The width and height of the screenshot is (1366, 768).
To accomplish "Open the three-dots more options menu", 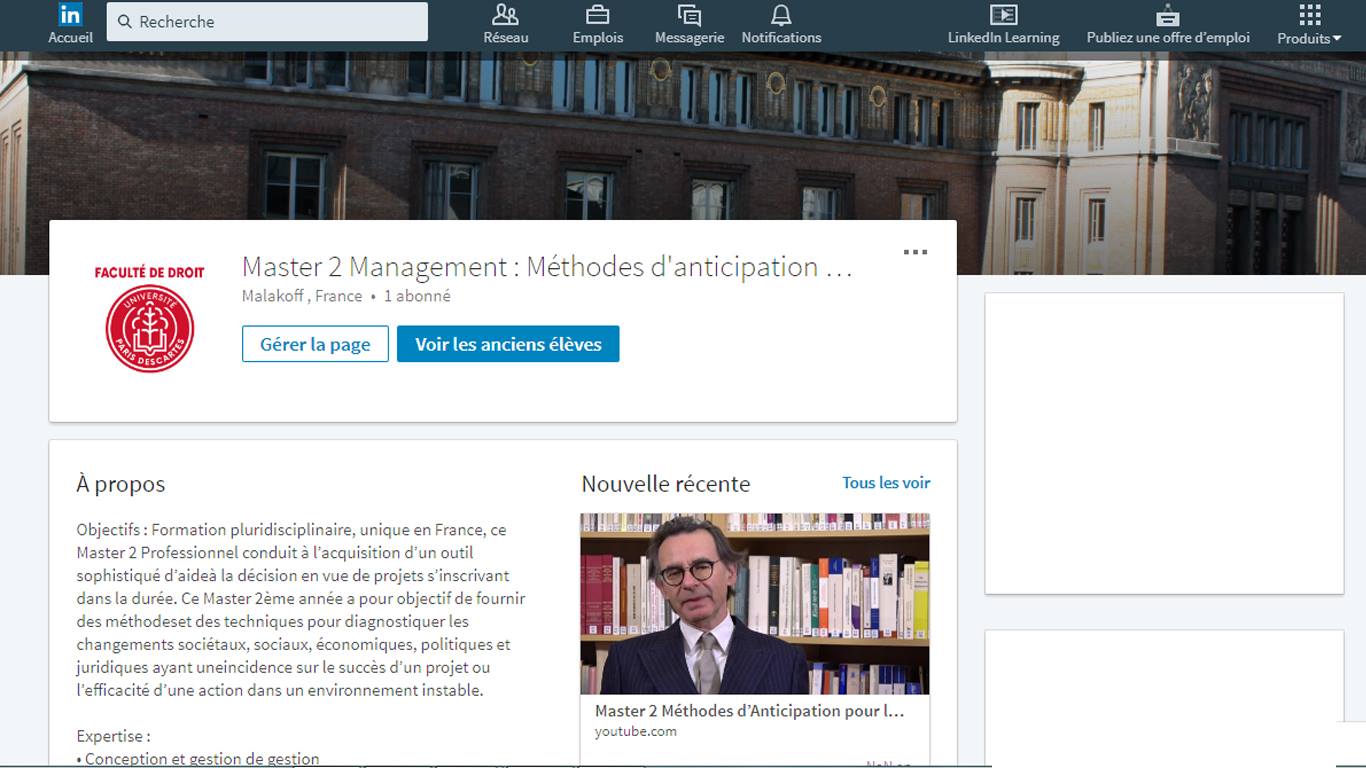I will pos(915,252).
